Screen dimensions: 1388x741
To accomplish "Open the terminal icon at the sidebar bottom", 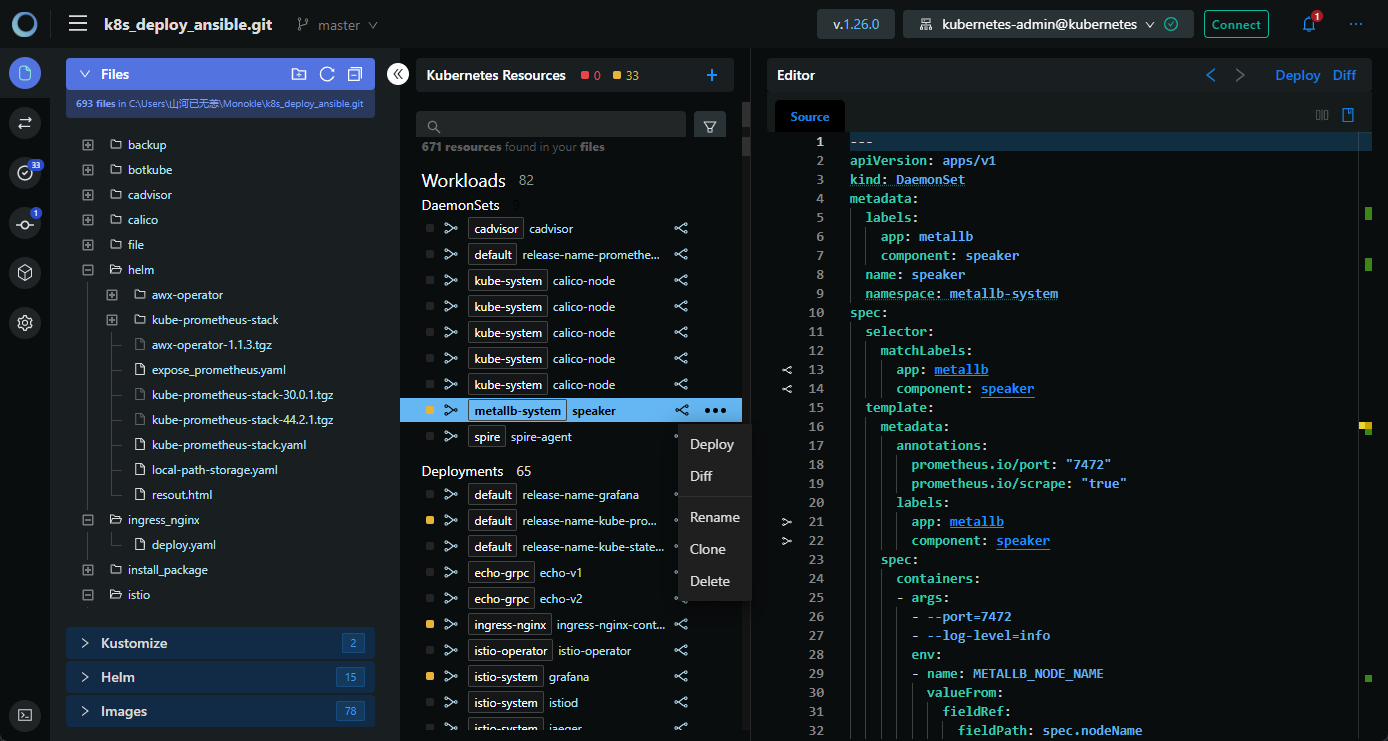I will [x=25, y=714].
